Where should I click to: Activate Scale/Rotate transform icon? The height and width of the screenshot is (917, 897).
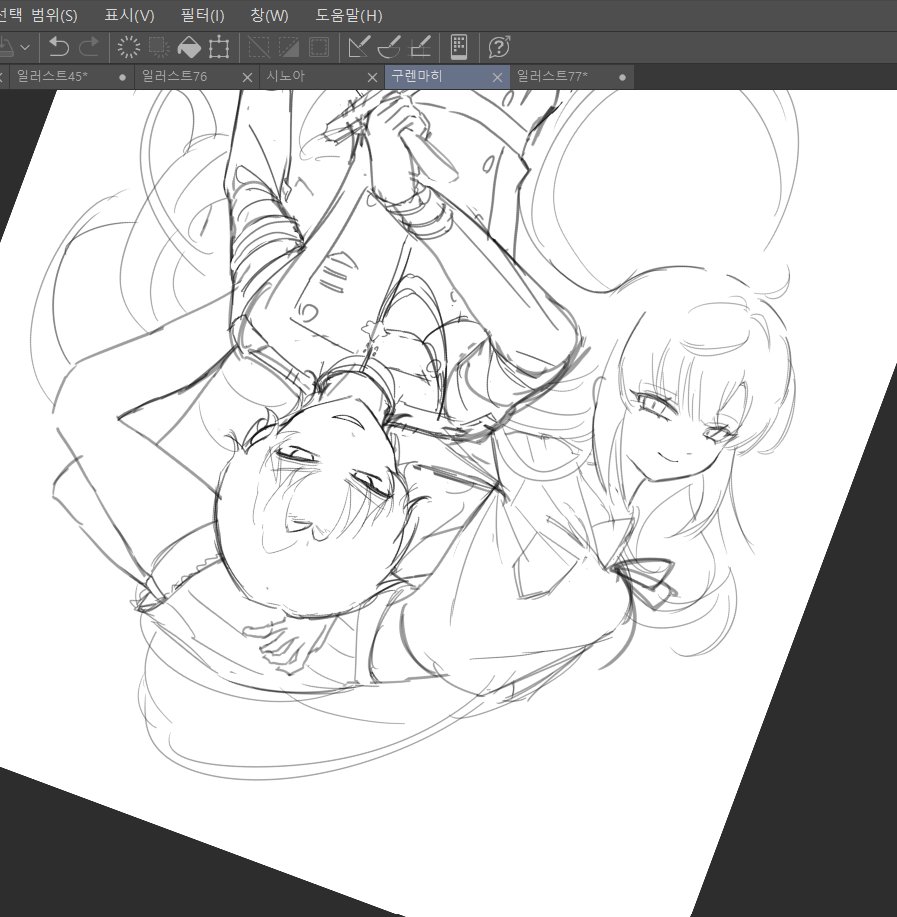(219, 47)
